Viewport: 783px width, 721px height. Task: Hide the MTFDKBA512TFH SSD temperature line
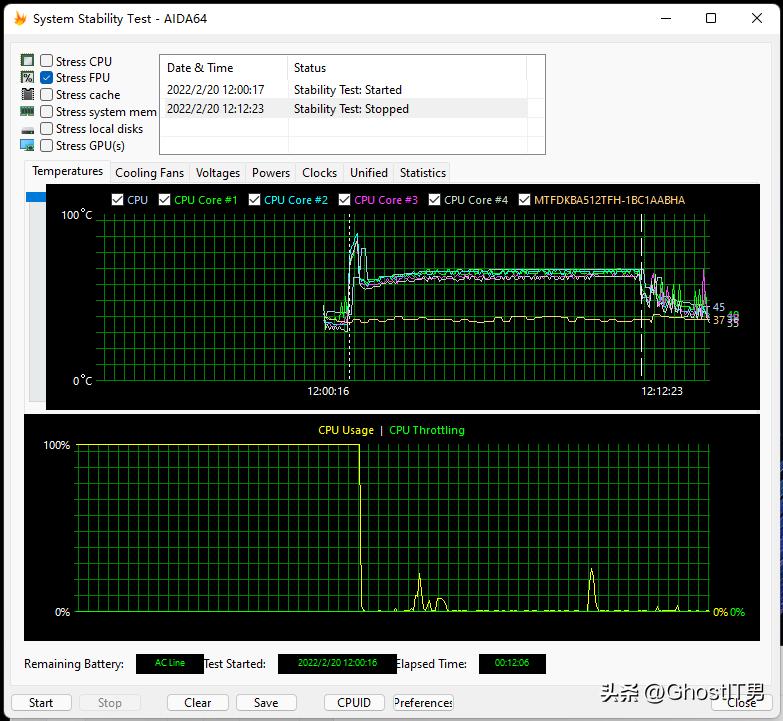[525, 200]
